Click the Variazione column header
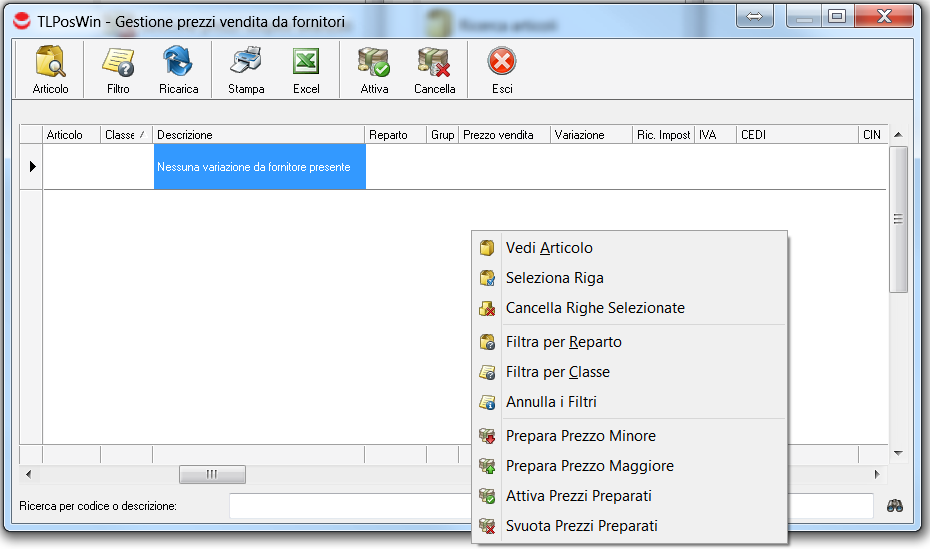This screenshot has height=549, width=930. click(591, 135)
